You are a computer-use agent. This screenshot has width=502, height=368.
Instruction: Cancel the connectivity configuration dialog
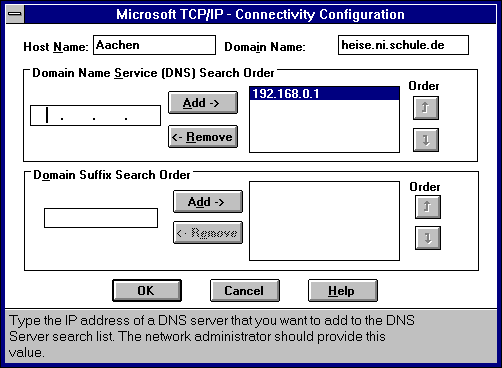245,291
